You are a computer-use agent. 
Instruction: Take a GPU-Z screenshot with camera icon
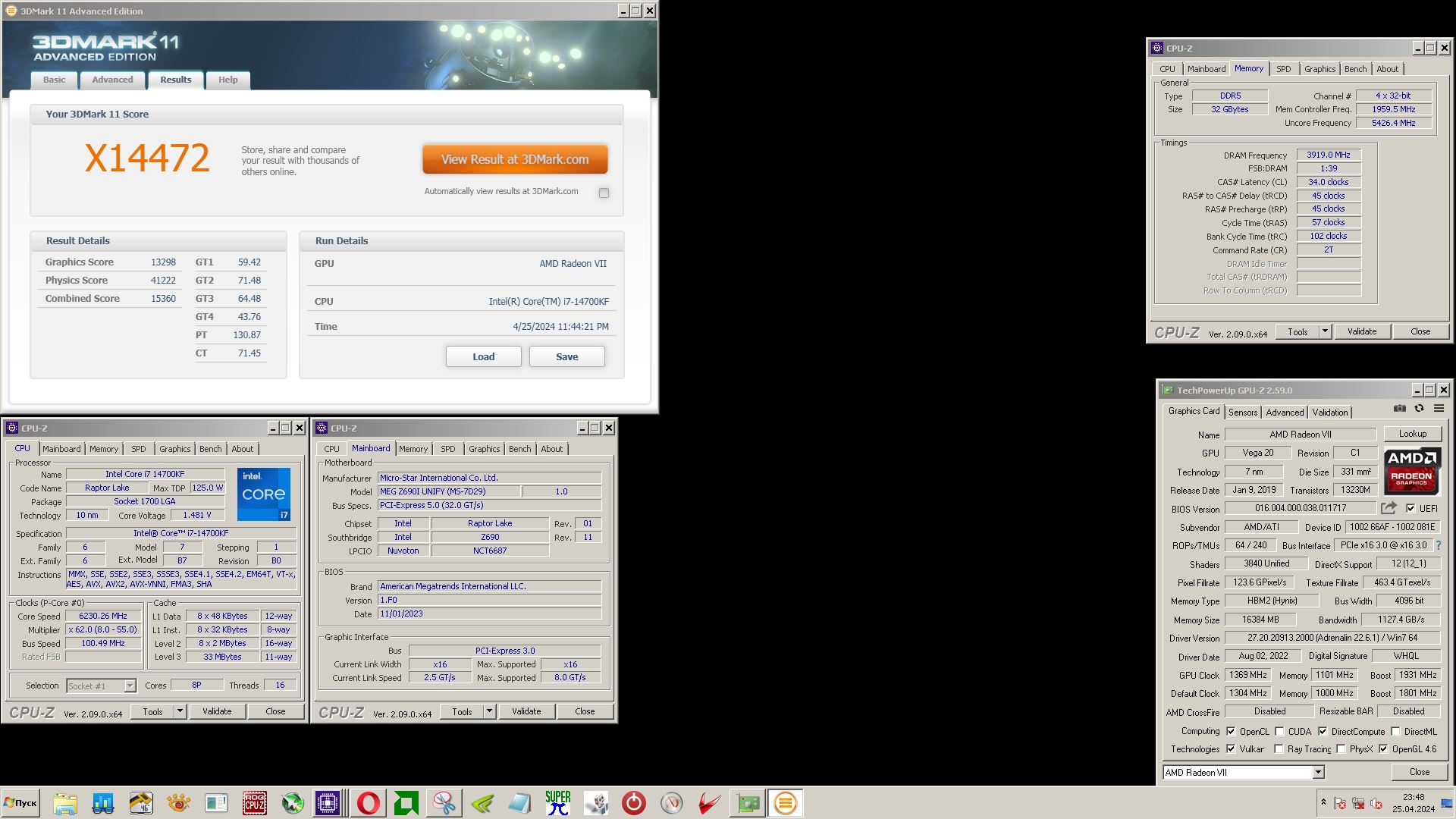pos(1399,409)
